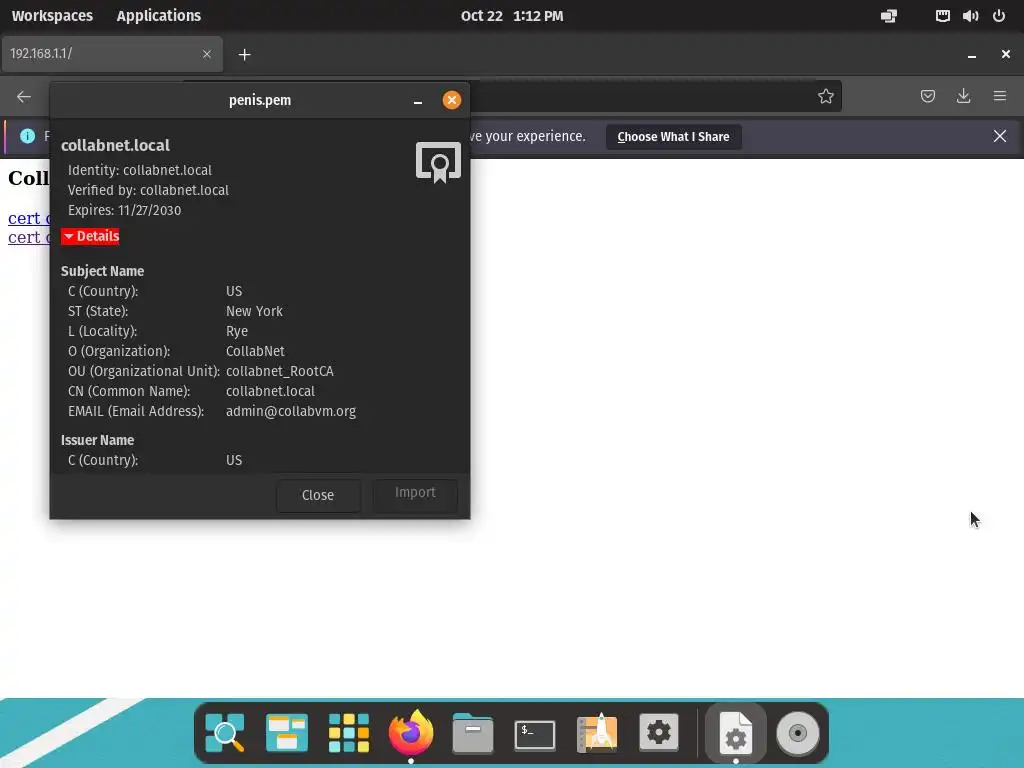
Task: Click the penis.pem dialog title bar
Action: tap(260, 101)
